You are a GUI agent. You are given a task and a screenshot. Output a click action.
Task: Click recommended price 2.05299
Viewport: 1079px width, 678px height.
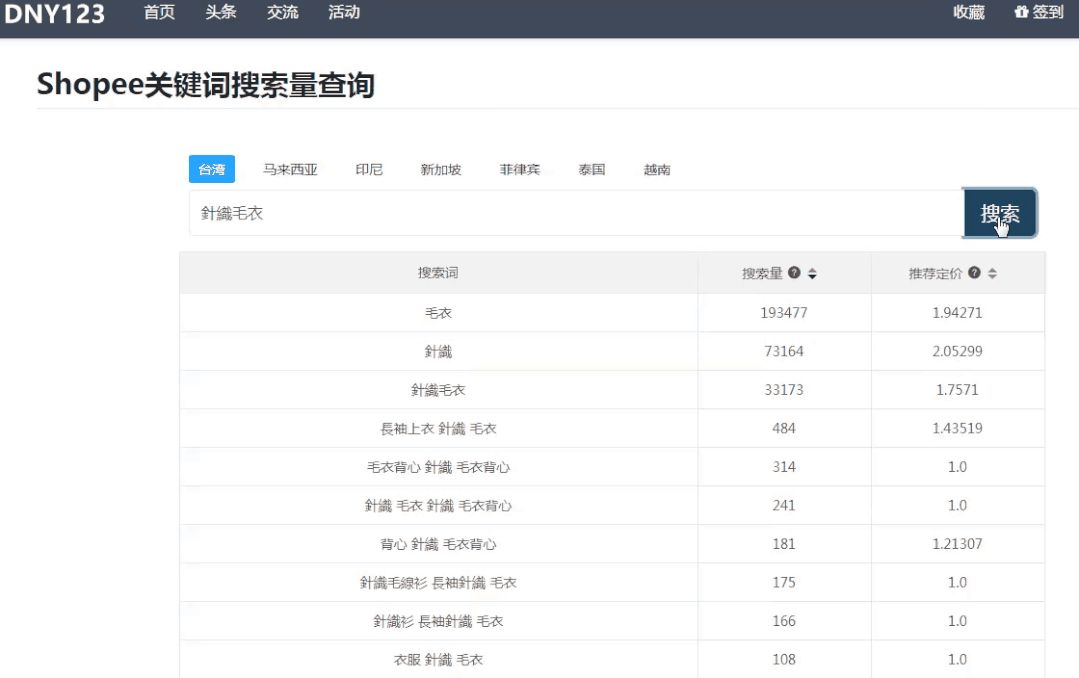point(957,351)
